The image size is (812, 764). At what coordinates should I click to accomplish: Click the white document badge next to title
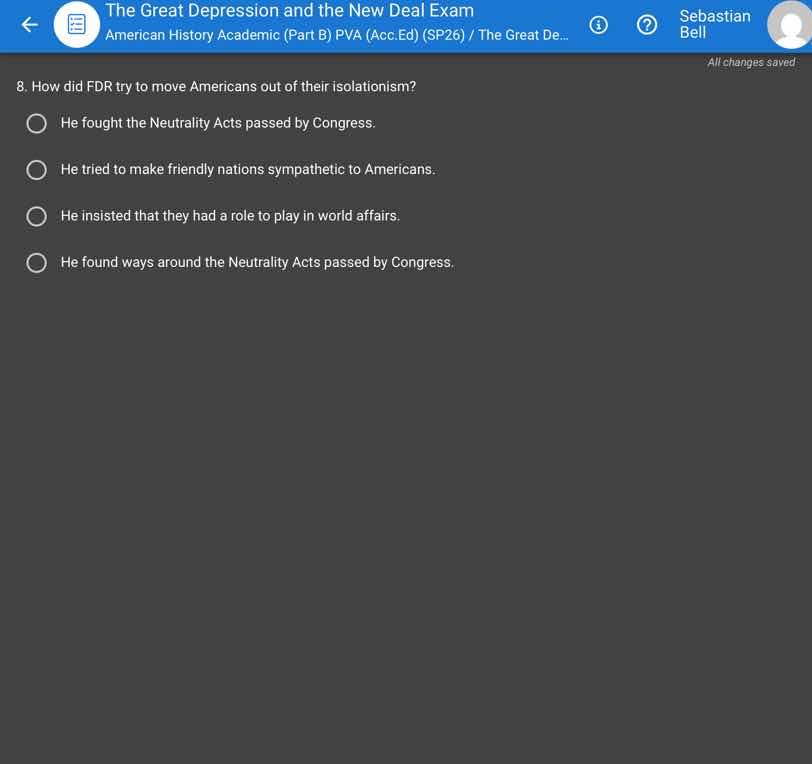click(77, 24)
